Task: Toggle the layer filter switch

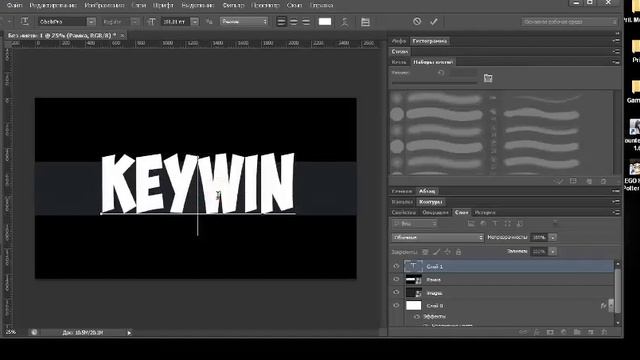Action: point(555,223)
